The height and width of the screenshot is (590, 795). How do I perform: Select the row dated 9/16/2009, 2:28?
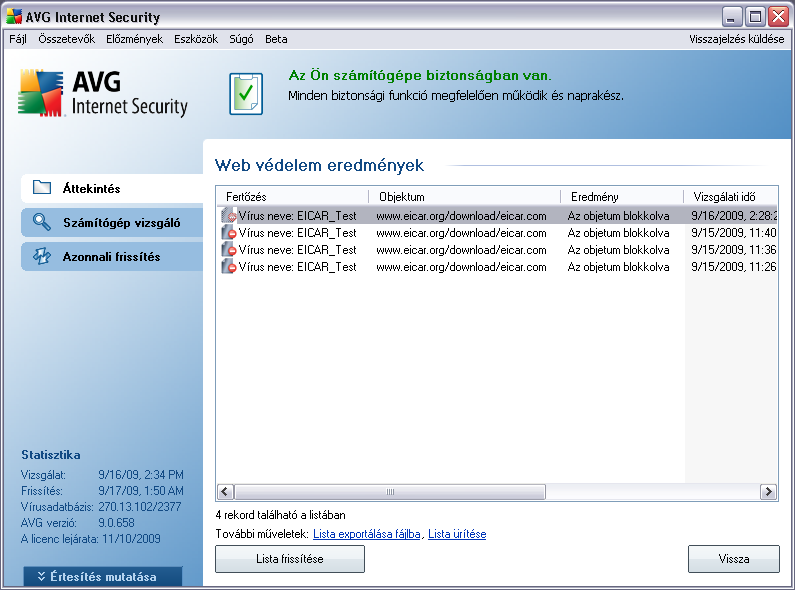pyautogui.click(x=498, y=216)
